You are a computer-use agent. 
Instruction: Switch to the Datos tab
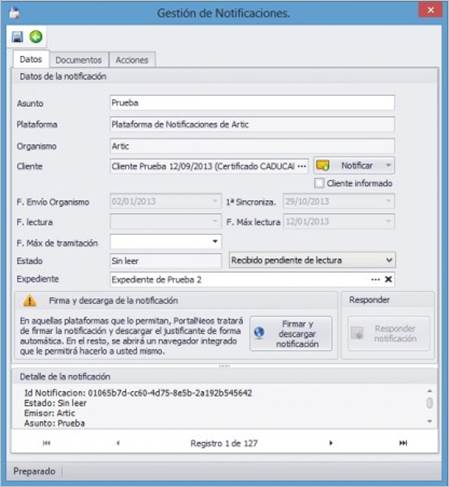[31, 59]
